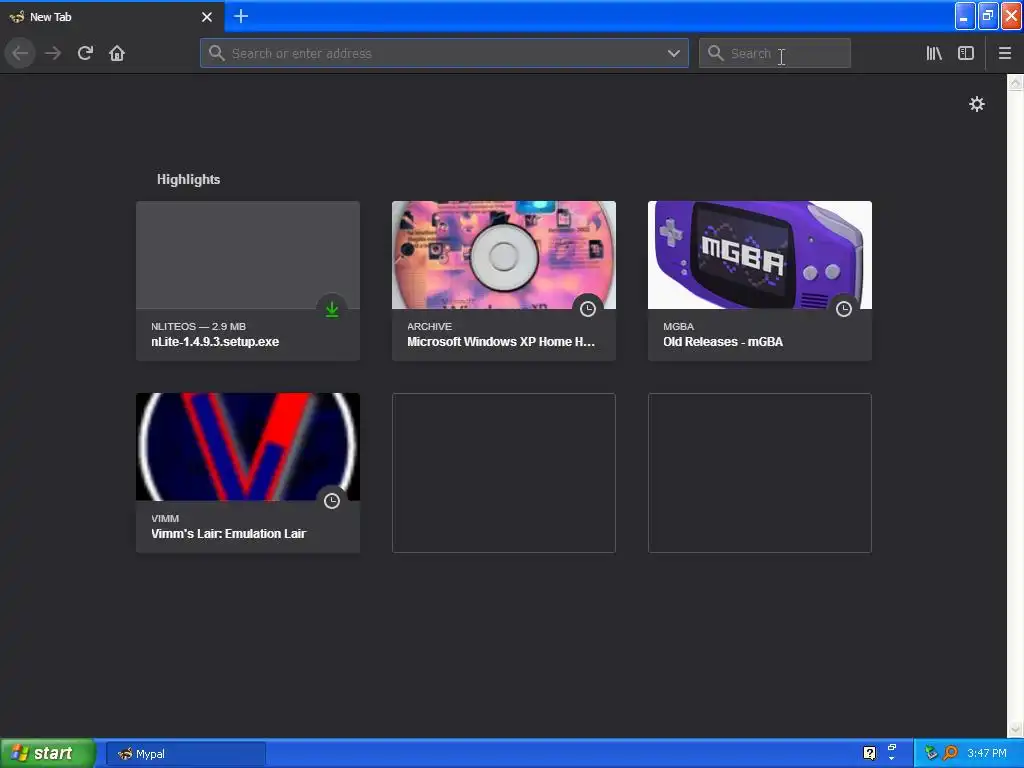Open the Microsoft Windows XP Home thumbnail
Viewport: 1024px width, 768px height.
click(x=504, y=255)
